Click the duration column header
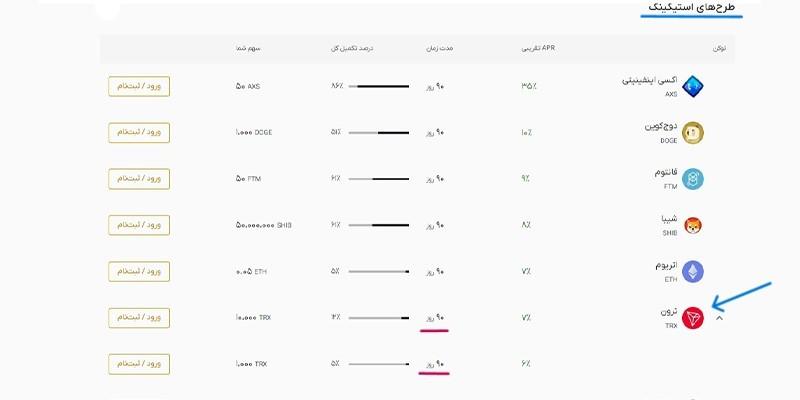800x400 pixels. coord(440,48)
